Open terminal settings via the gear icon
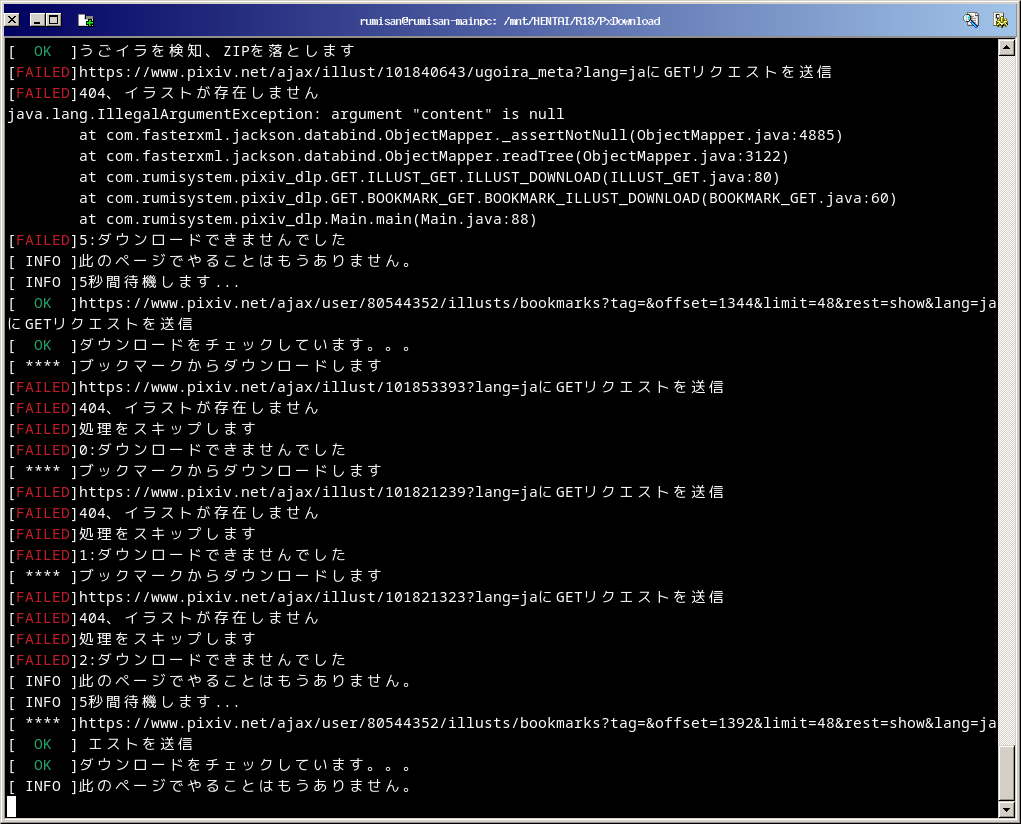The width and height of the screenshot is (1021, 824). click(x=1001, y=20)
